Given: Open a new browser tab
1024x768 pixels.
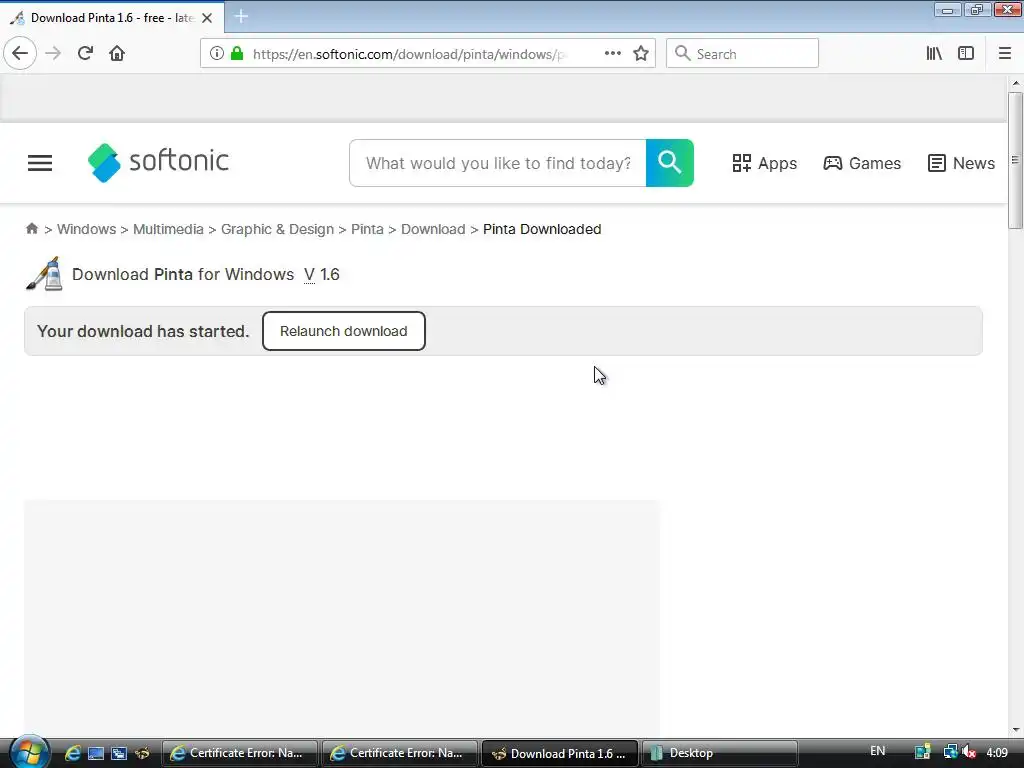Looking at the screenshot, I should tap(241, 16).
